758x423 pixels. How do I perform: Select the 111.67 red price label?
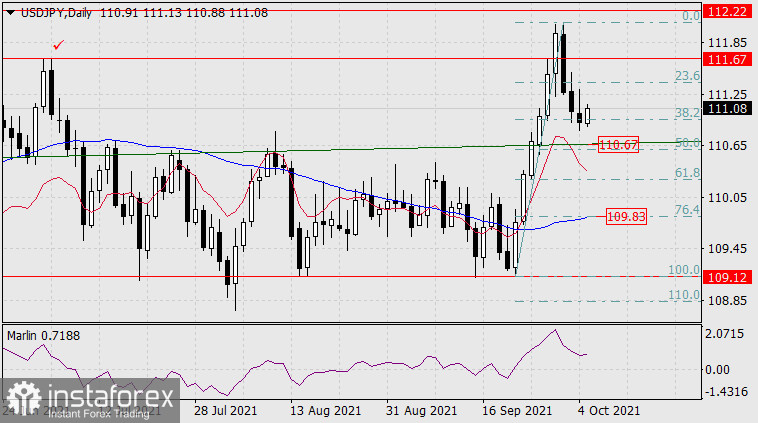click(x=727, y=60)
